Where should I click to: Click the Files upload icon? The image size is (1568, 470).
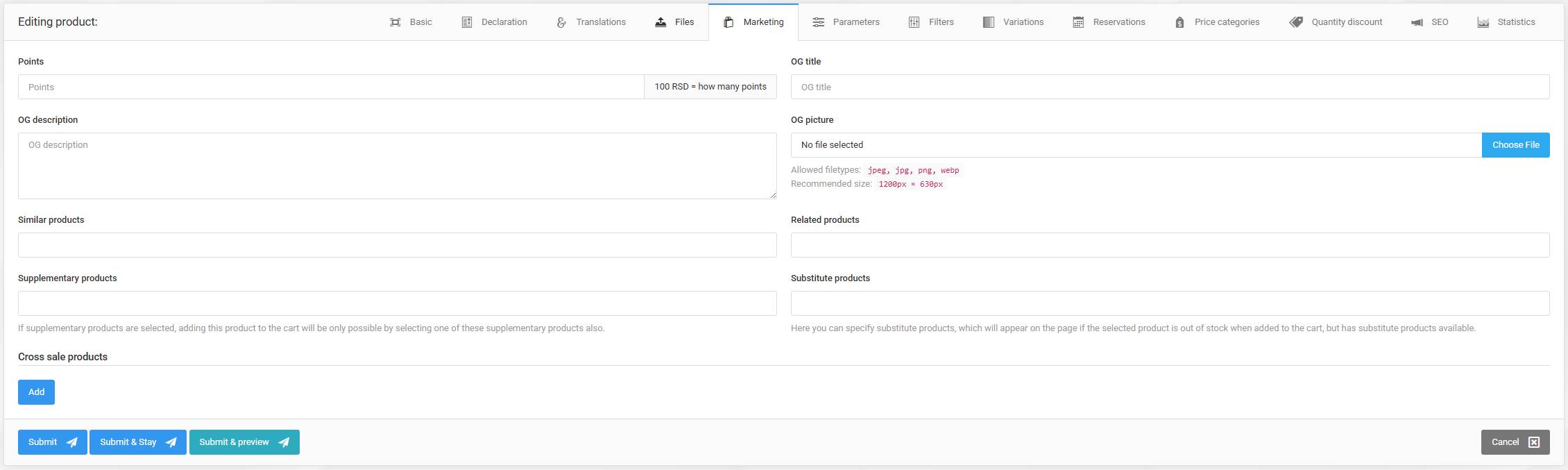click(661, 22)
